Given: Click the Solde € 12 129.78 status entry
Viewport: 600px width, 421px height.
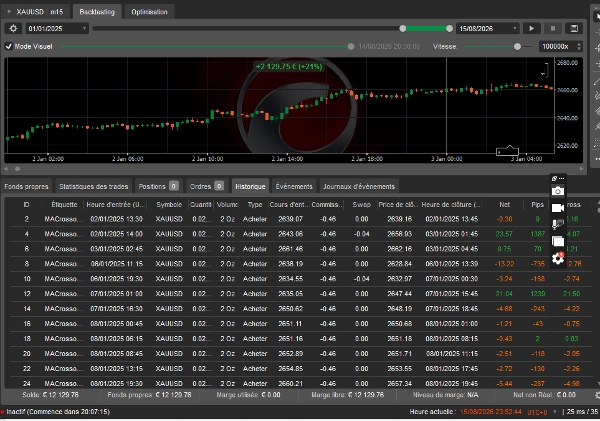Looking at the screenshot, I should click(x=51, y=395).
